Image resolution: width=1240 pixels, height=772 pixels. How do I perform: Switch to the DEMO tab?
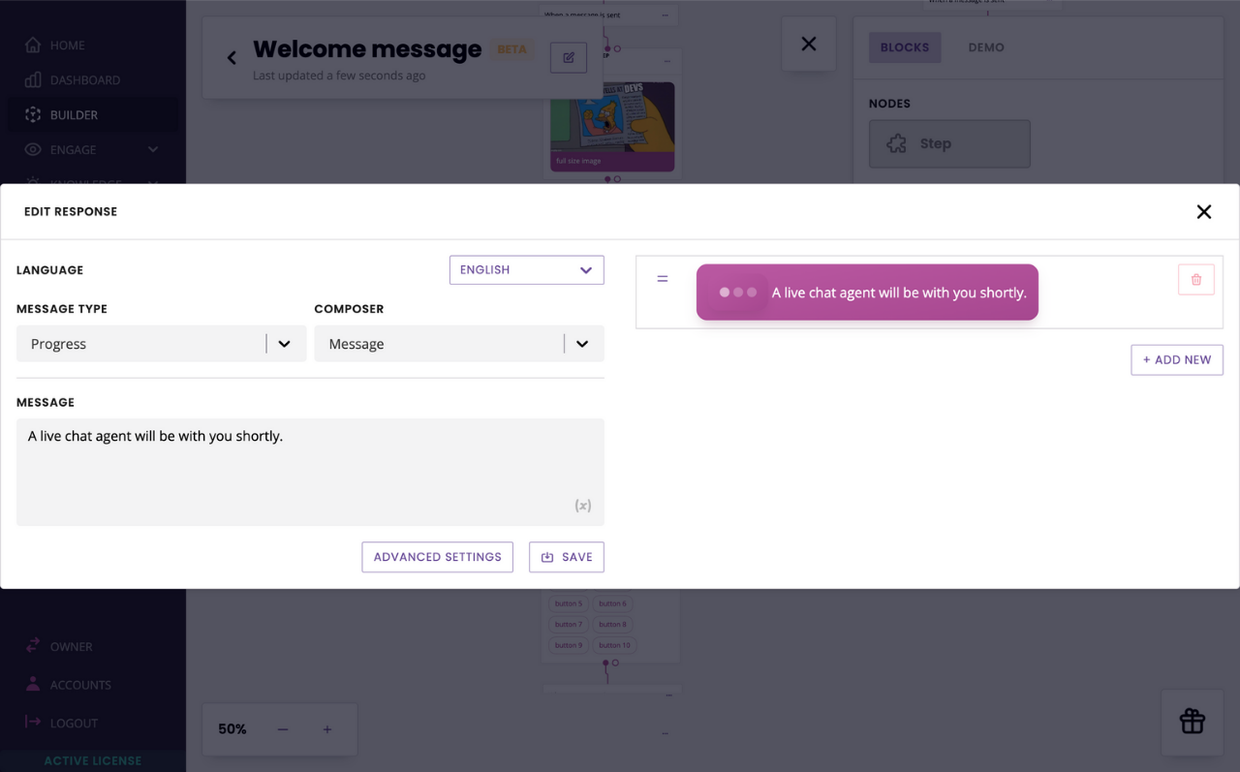(x=985, y=47)
